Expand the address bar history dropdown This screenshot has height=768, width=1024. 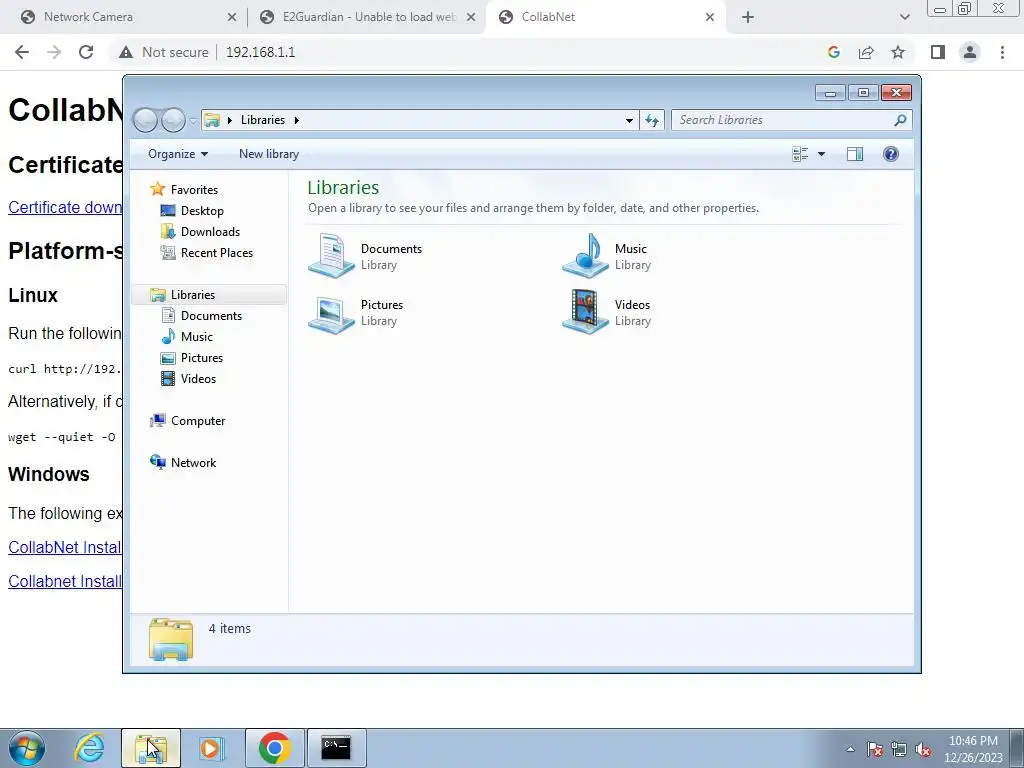click(x=629, y=120)
